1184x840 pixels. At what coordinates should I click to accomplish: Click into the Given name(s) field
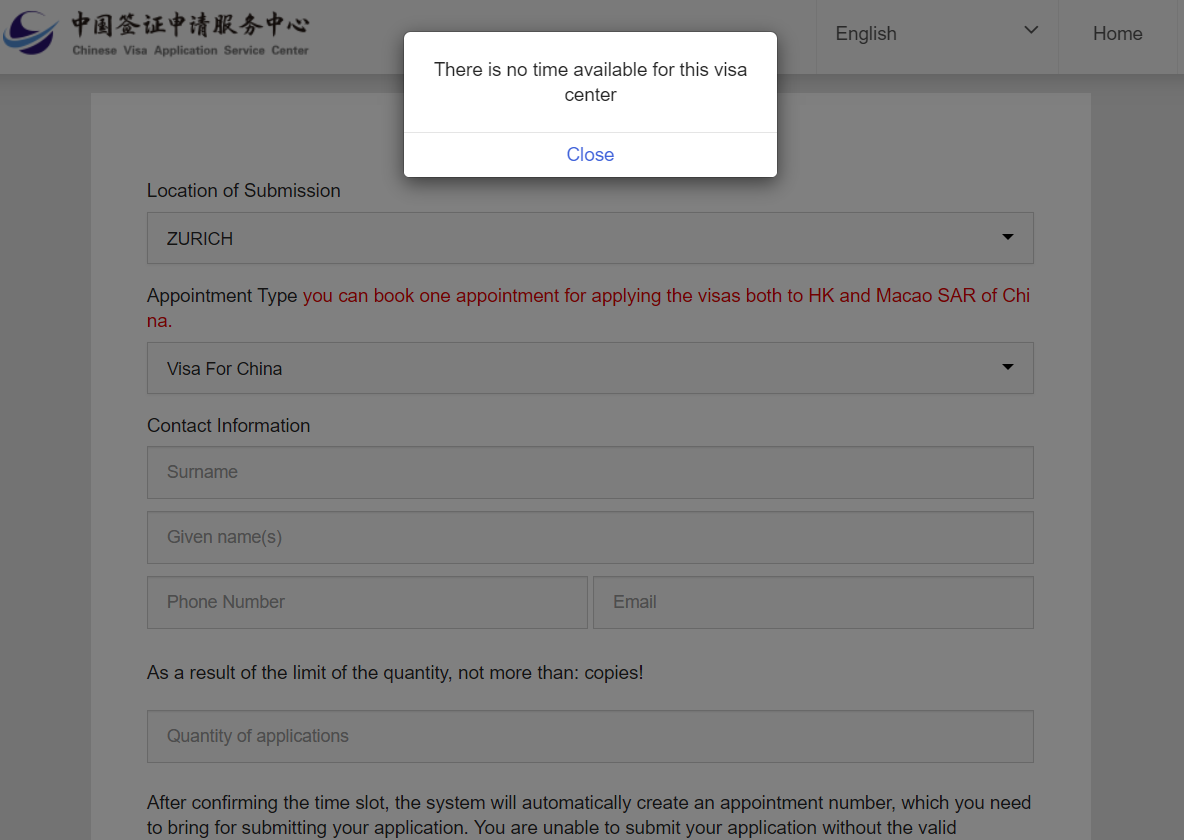tap(590, 538)
